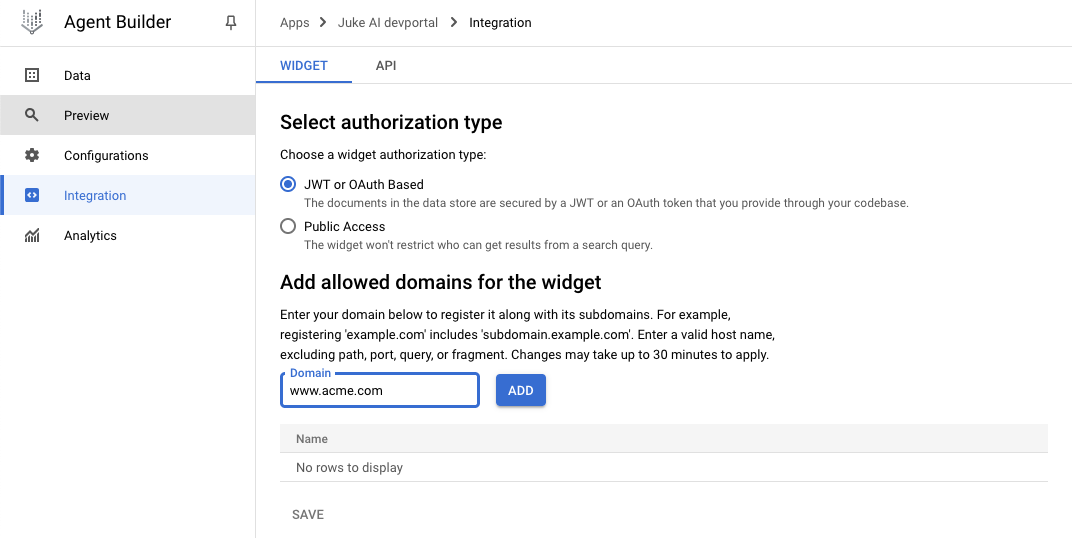This screenshot has height=538, width=1072.
Task: Click the Name column header
Action: pos(312,439)
